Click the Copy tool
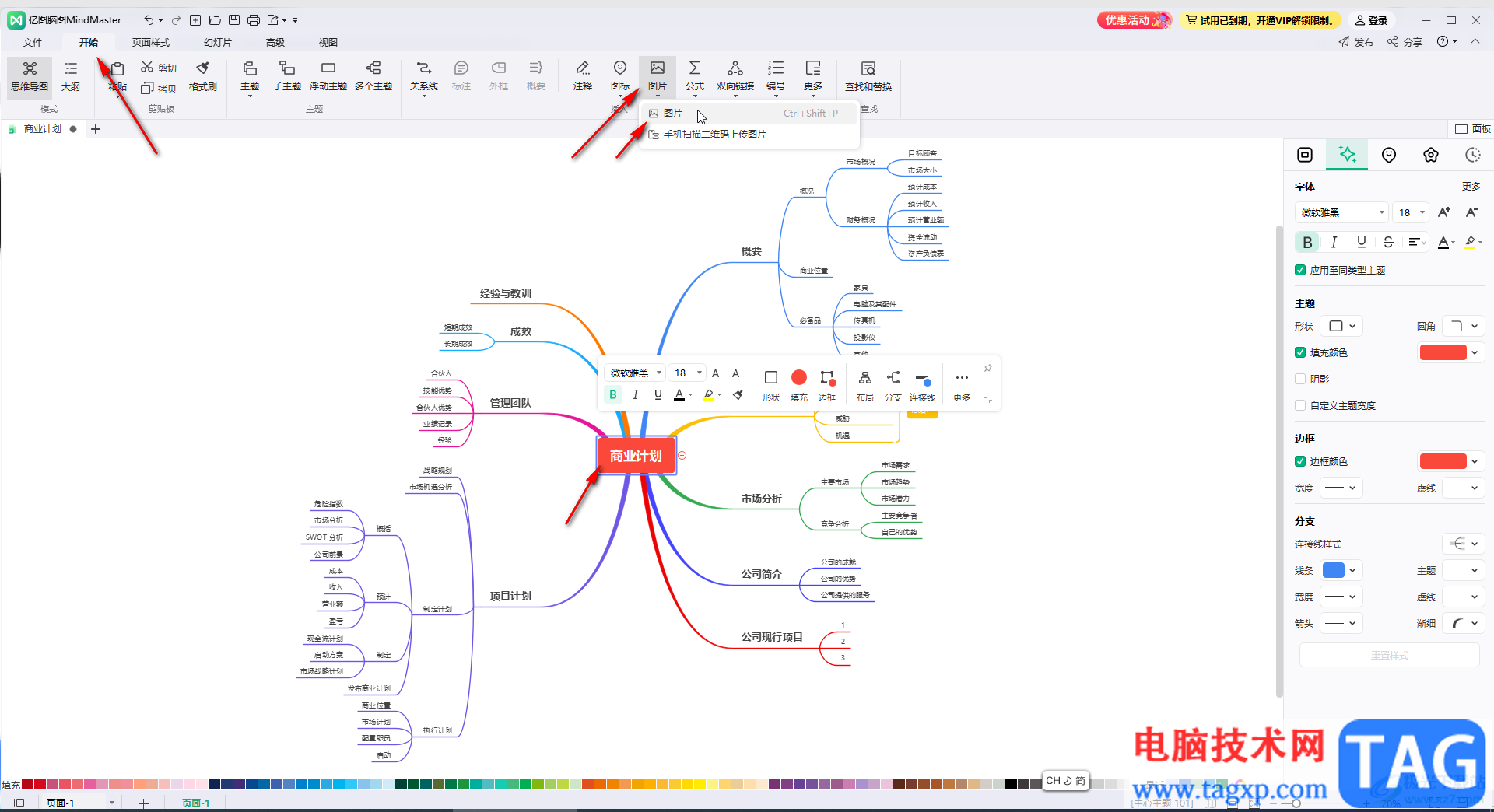 point(159,88)
